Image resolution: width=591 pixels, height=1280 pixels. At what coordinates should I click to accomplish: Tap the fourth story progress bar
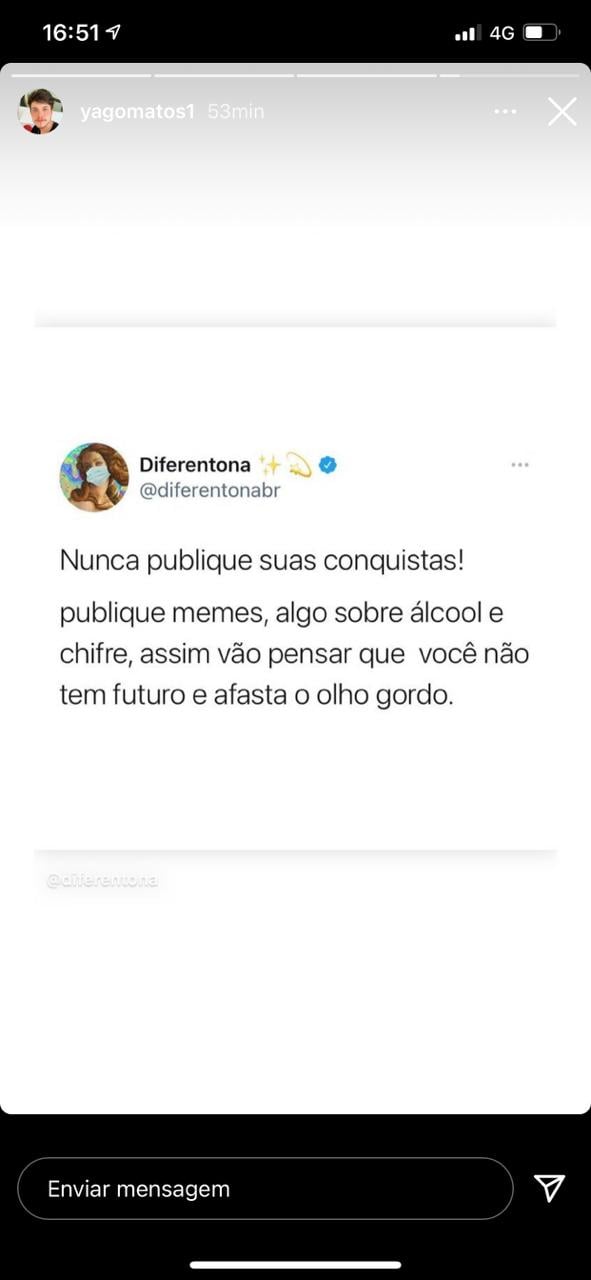pyautogui.click(x=509, y=75)
